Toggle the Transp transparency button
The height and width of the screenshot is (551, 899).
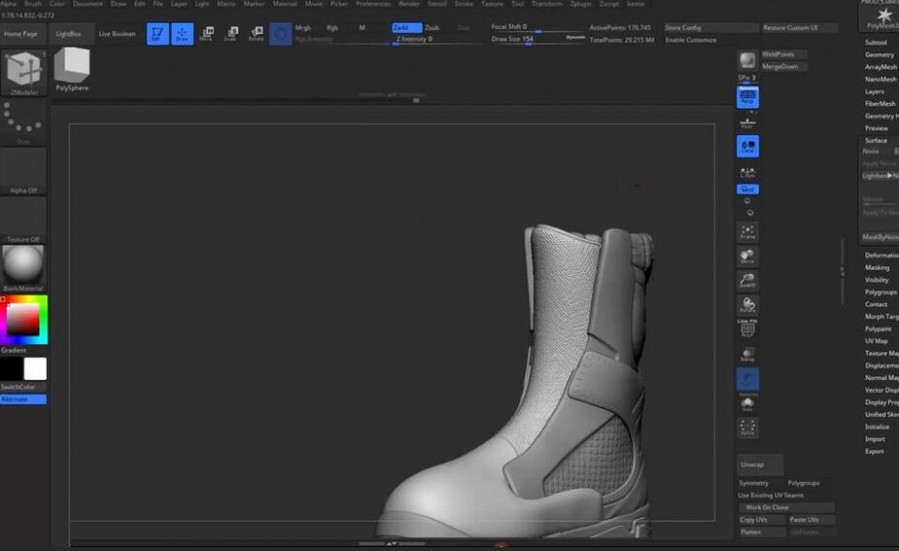[748, 354]
